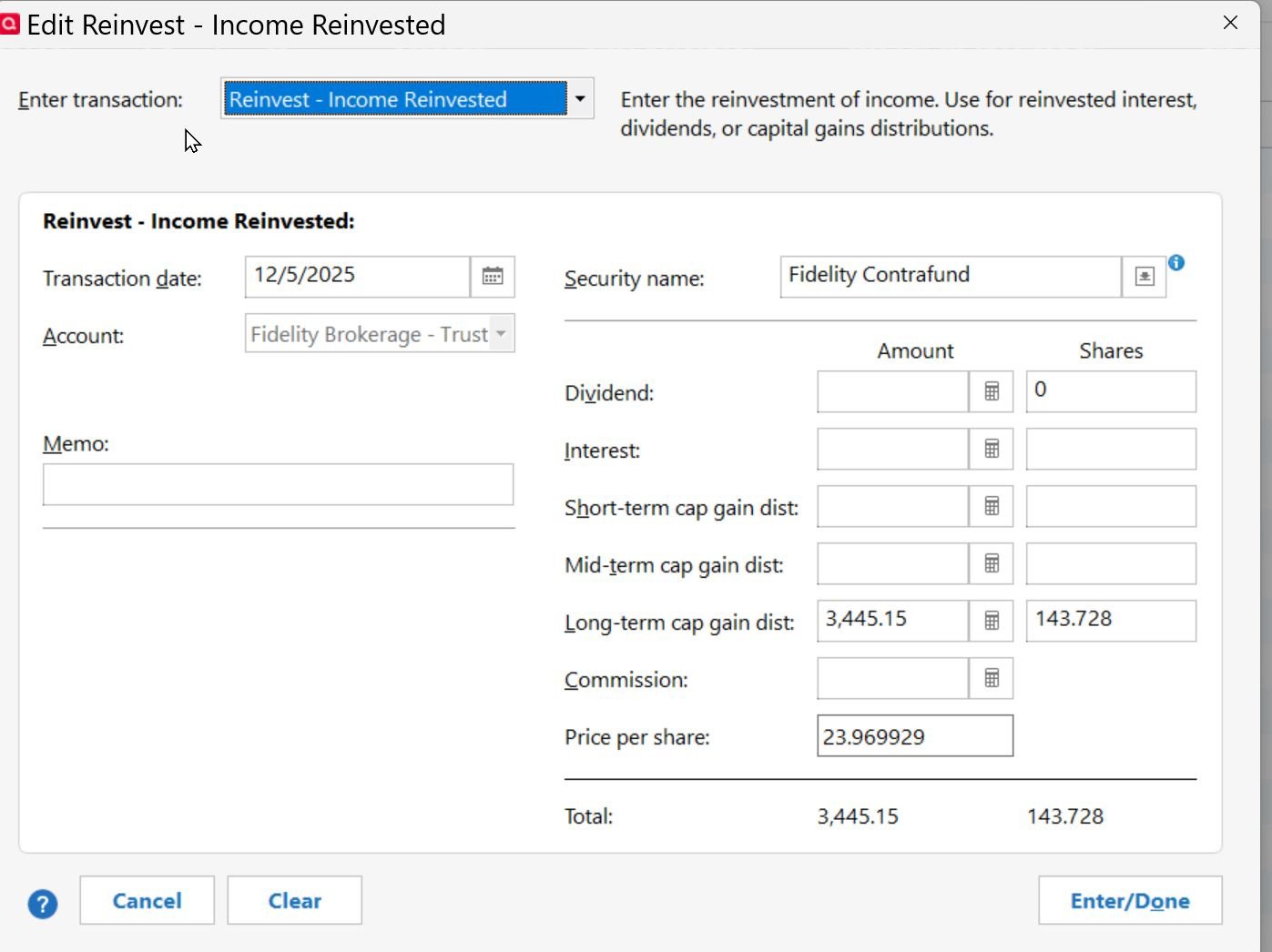Click the Interest amount field
The width and height of the screenshot is (1272, 952).
tap(892, 449)
